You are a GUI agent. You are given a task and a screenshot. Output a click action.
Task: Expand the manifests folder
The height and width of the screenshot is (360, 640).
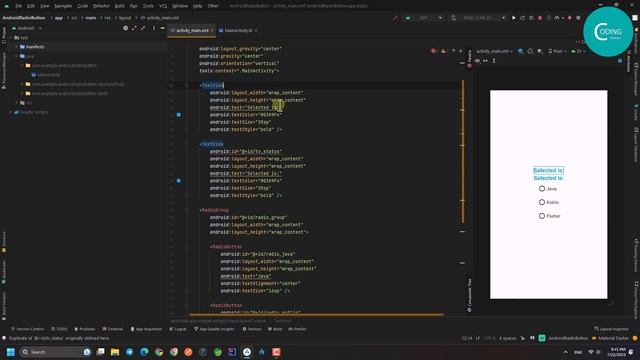tap(17, 47)
